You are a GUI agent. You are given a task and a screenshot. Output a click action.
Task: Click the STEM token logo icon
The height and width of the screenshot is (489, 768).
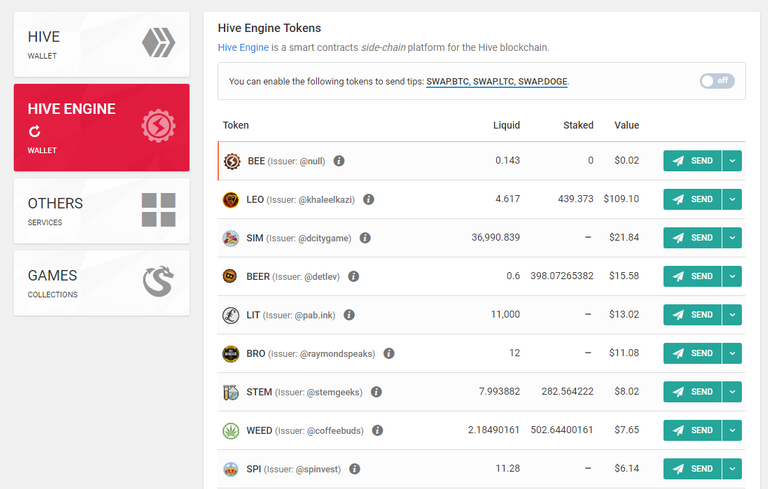point(231,392)
